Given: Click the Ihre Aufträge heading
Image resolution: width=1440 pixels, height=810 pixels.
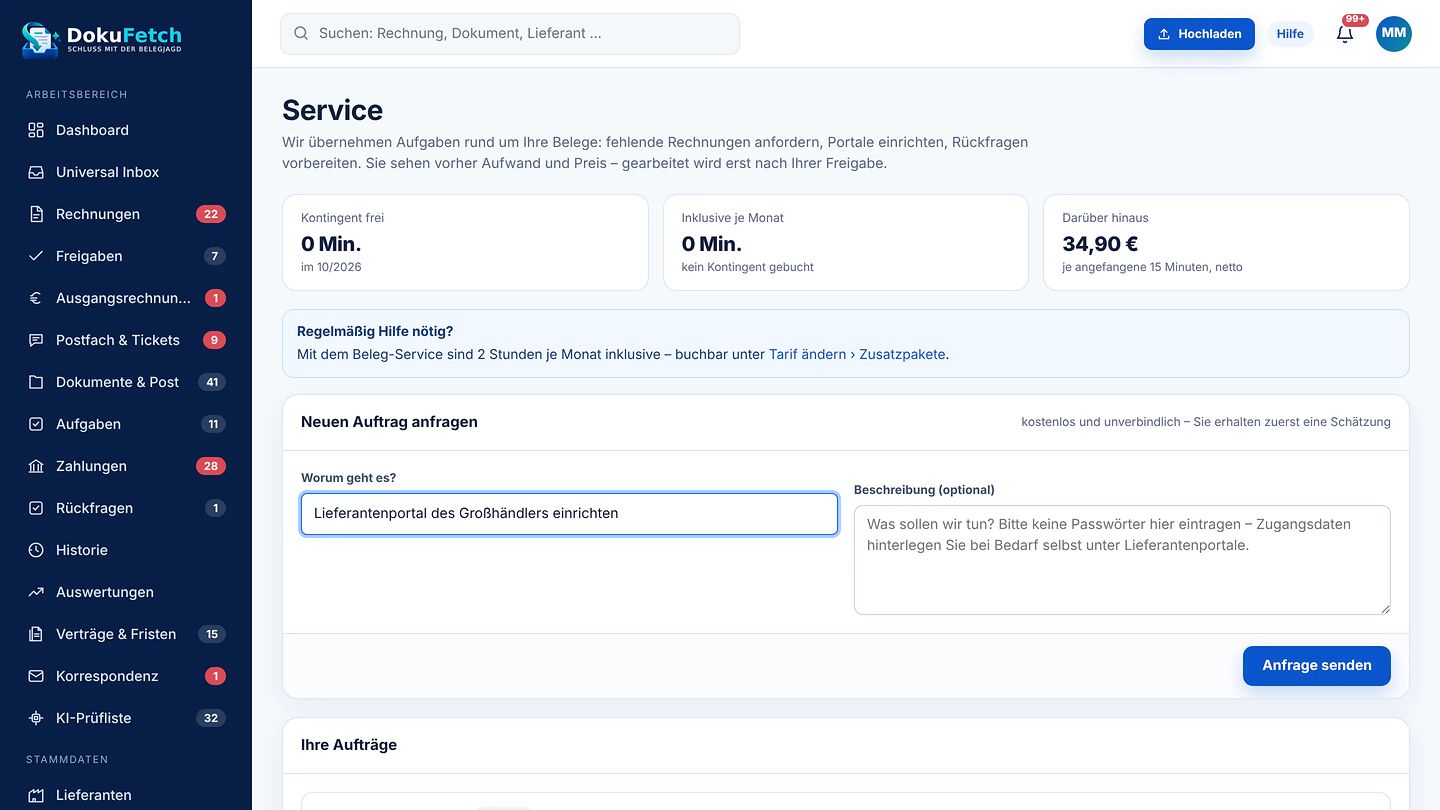Looking at the screenshot, I should pyautogui.click(x=349, y=745).
